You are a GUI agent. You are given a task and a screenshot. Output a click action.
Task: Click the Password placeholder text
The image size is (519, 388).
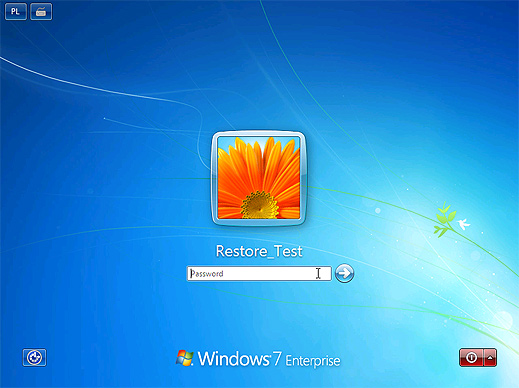click(207, 274)
